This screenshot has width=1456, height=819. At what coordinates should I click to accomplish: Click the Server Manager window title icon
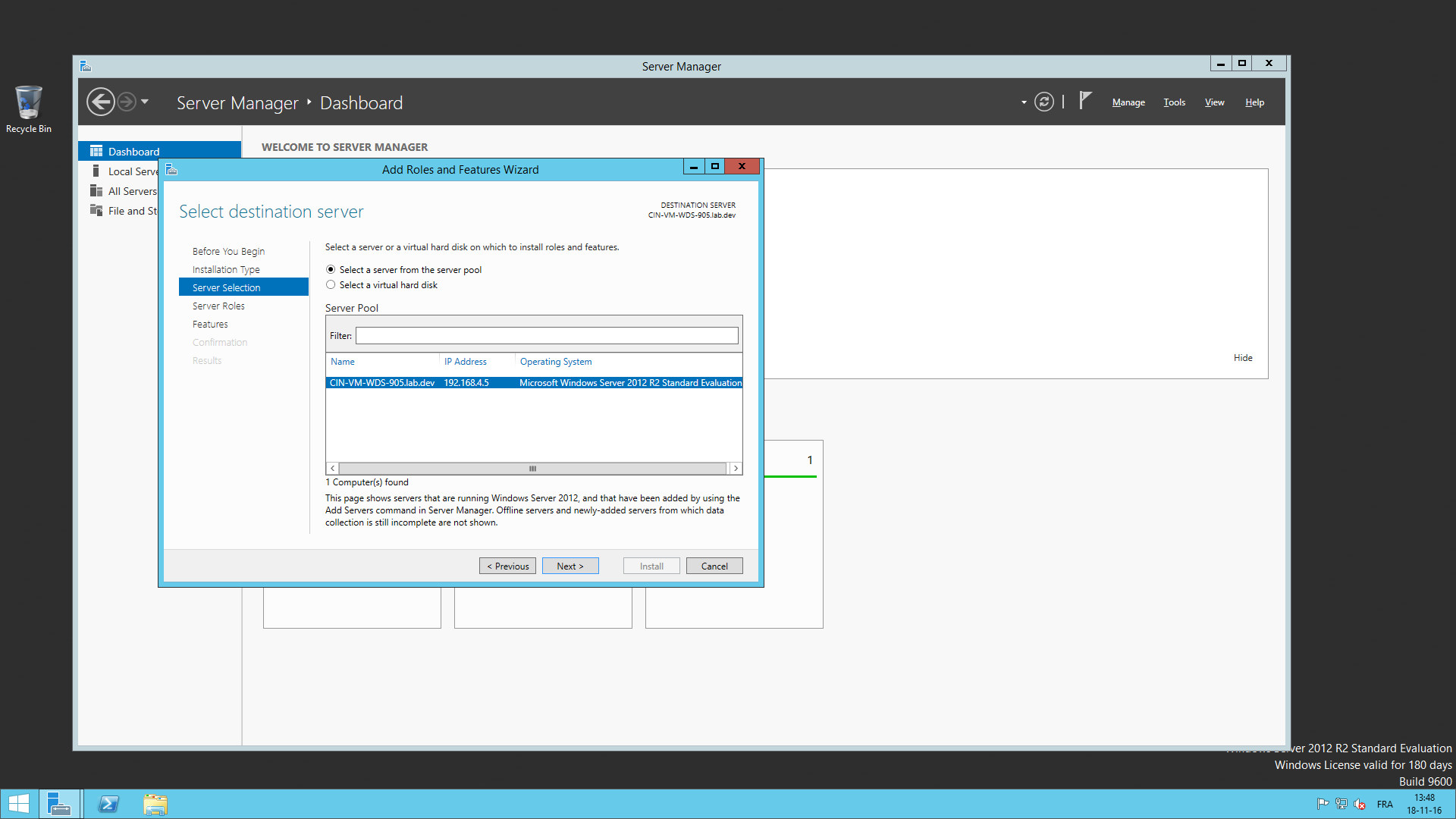86,66
